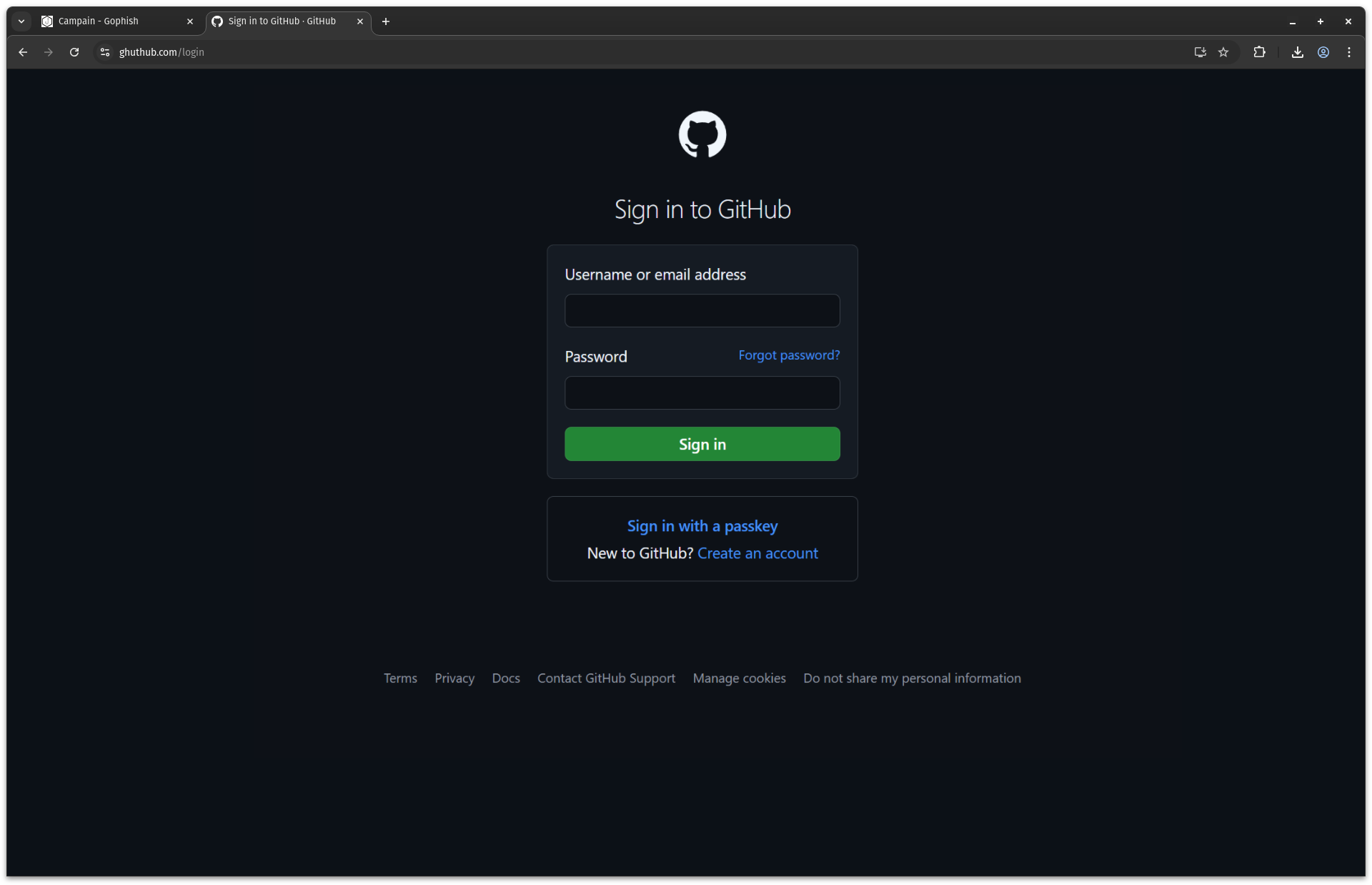Minimize the browser window
The width and height of the screenshot is (1372, 885).
1293,21
